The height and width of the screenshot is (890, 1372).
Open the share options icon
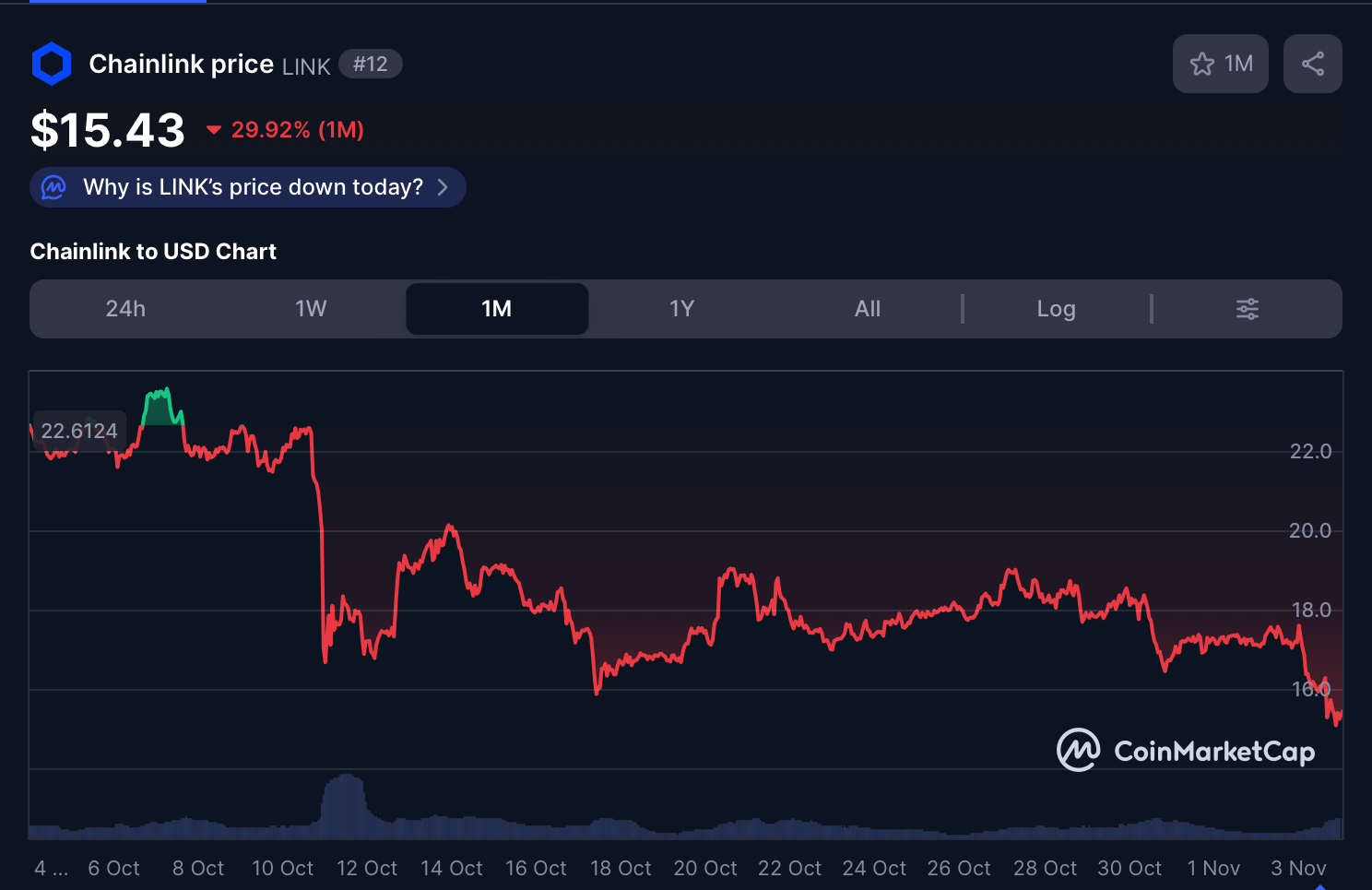[x=1313, y=64]
